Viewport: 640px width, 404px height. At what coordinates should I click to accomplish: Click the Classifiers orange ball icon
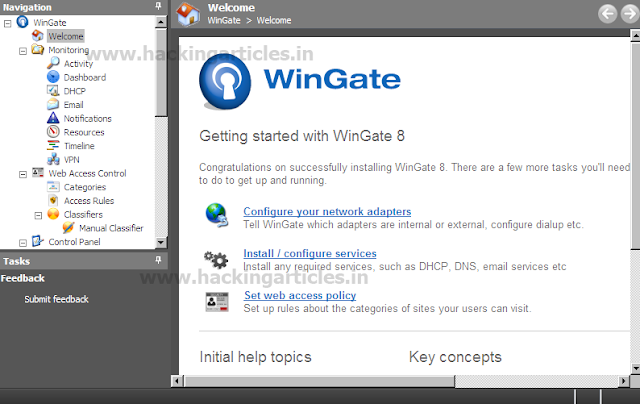(x=53, y=214)
